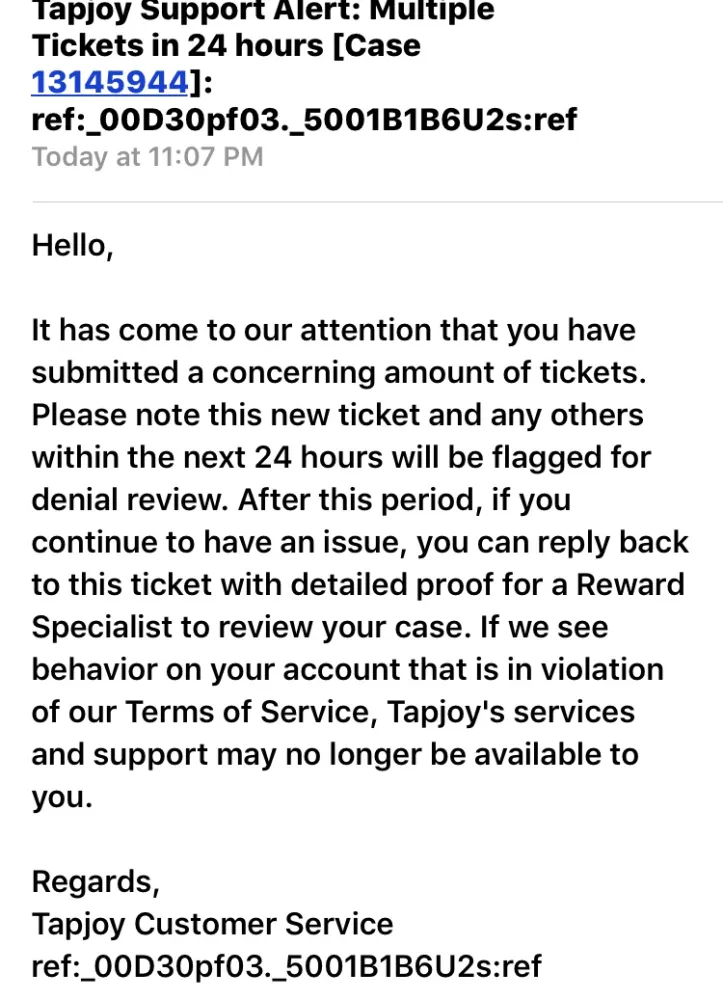Click the "Today at 11:07 PM" timestamp
The width and height of the screenshot is (723, 1000).
tap(147, 157)
